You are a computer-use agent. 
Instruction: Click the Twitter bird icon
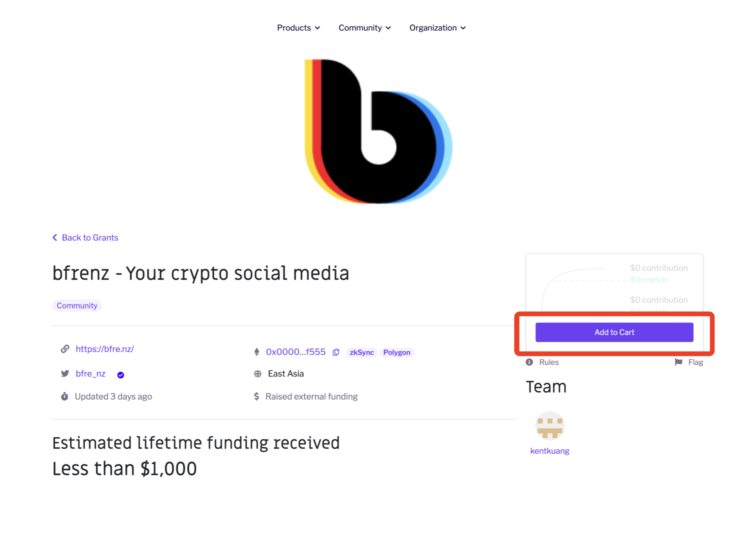point(65,374)
